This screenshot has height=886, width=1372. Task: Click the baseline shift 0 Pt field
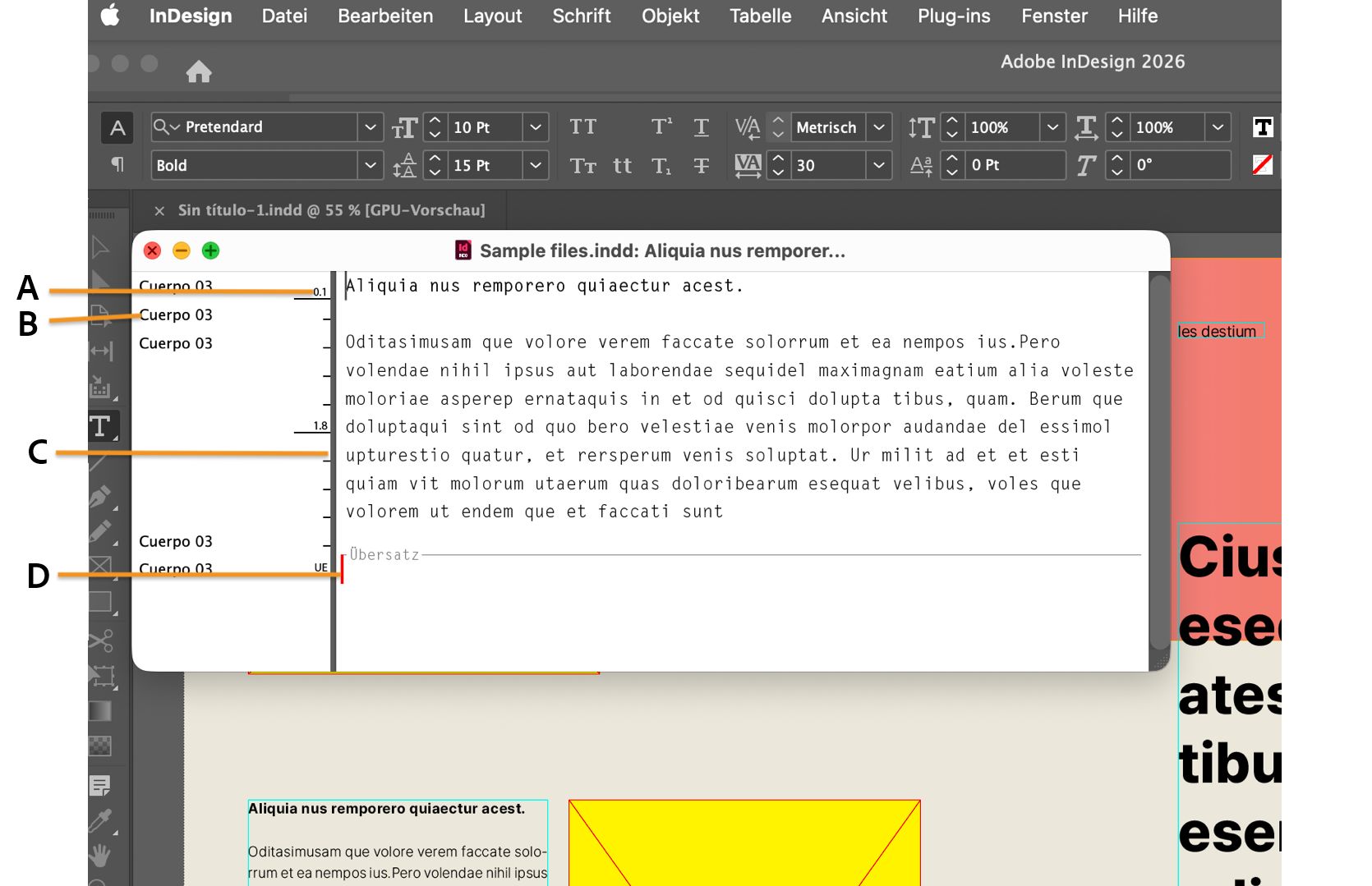[1015, 165]
